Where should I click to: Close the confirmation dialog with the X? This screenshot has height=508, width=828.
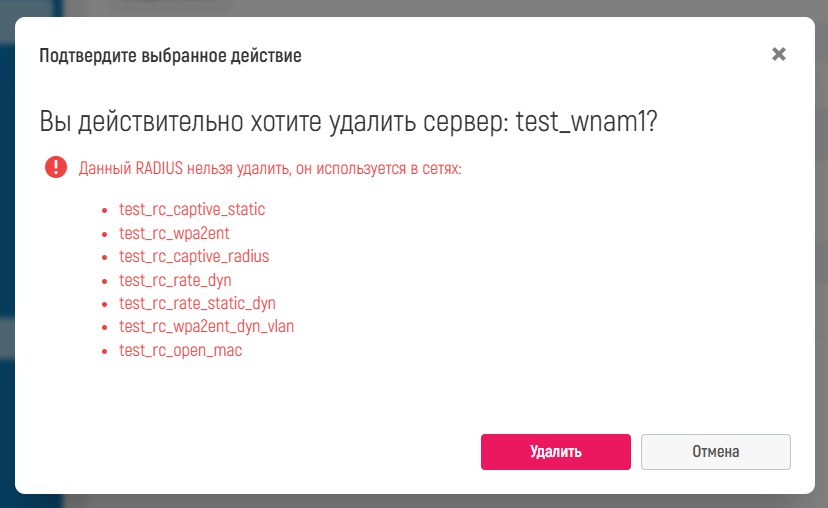coord(779,54)
